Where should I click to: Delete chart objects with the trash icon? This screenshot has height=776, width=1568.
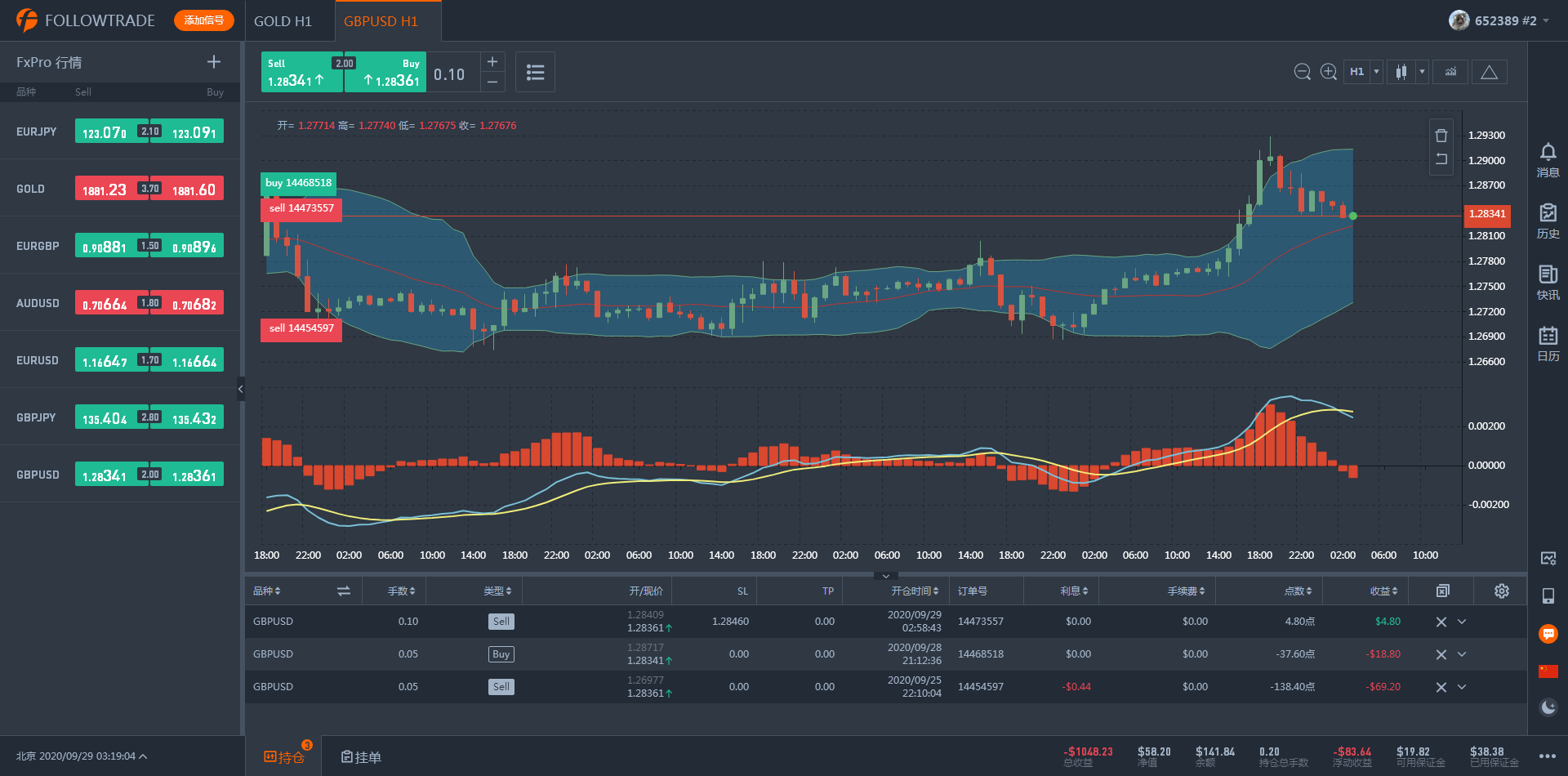click(1441, 136)
